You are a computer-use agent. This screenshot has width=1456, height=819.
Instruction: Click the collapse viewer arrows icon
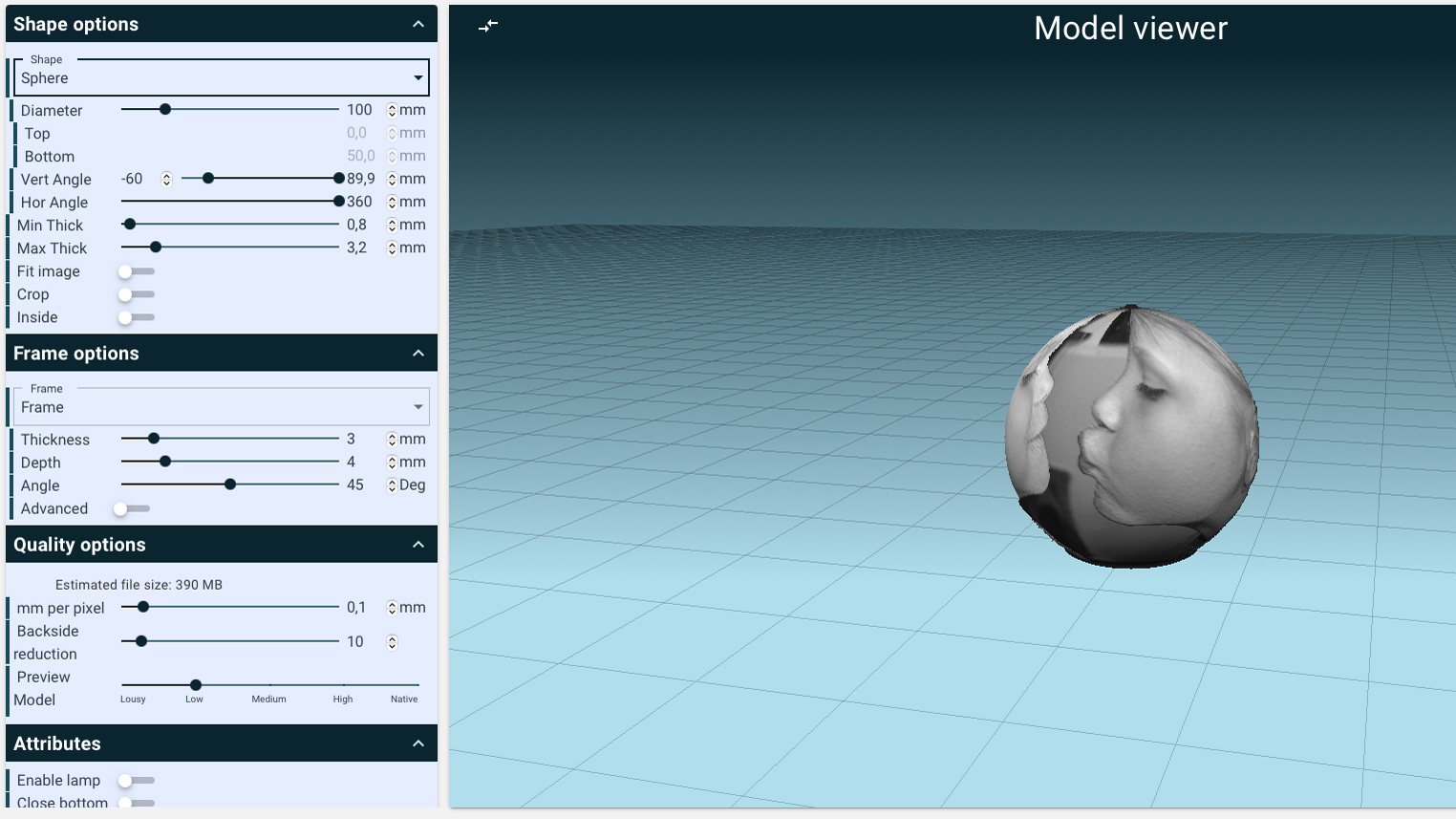pyautogui.click(x=488, y=26)
